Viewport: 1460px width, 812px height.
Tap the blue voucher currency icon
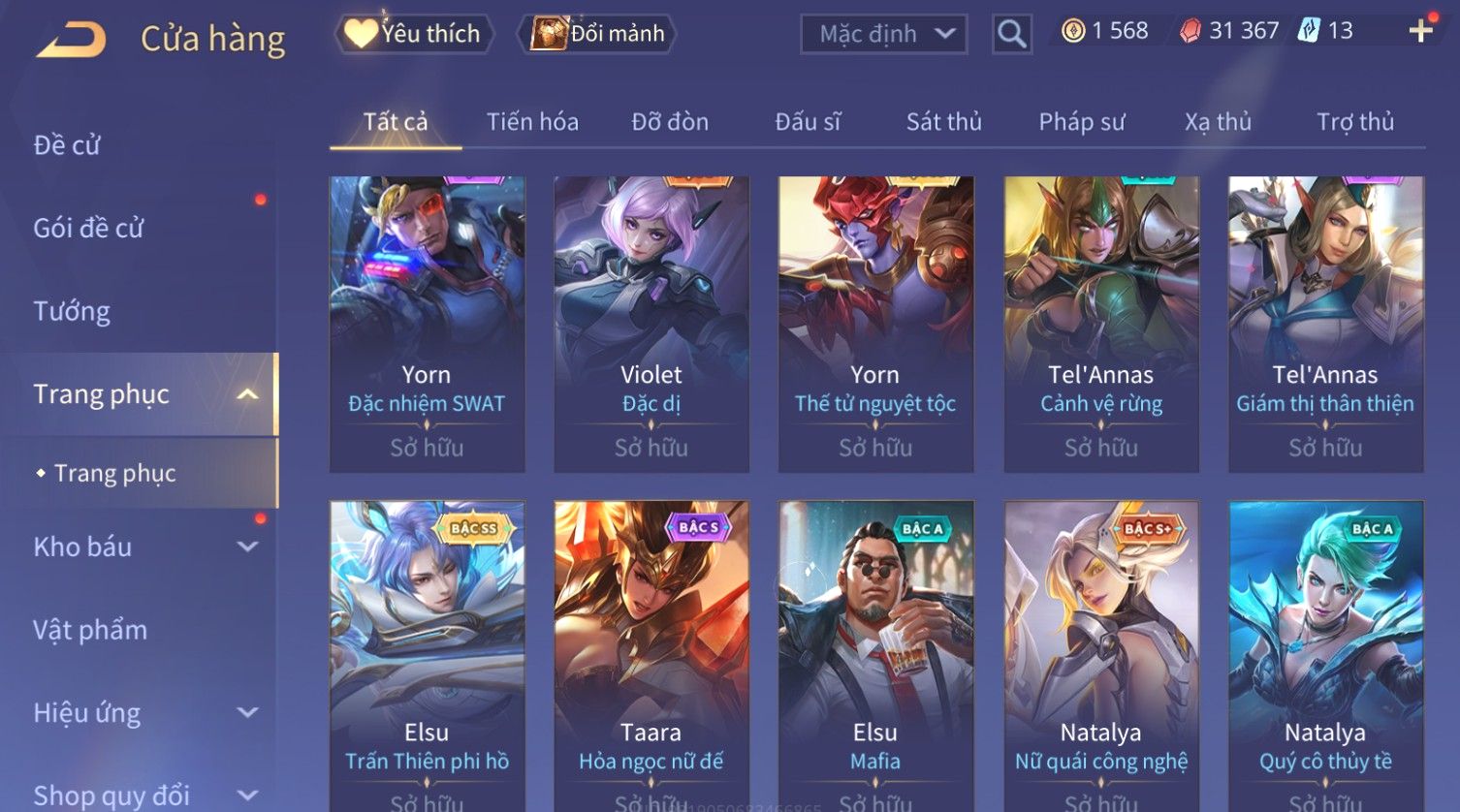click(x=1309, y=31)
